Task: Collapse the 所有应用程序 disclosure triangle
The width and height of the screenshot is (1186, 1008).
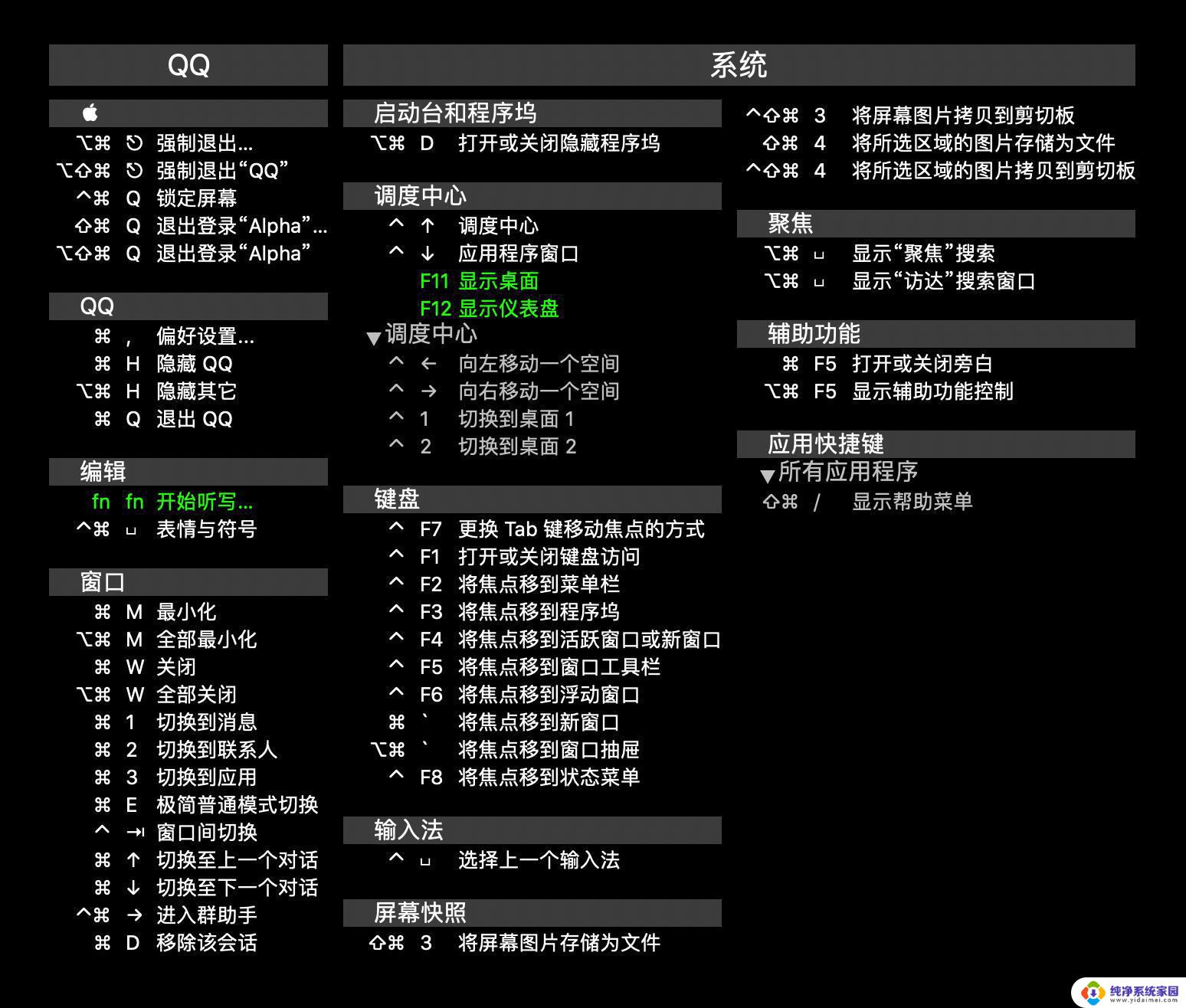Action: coord(768,476)
